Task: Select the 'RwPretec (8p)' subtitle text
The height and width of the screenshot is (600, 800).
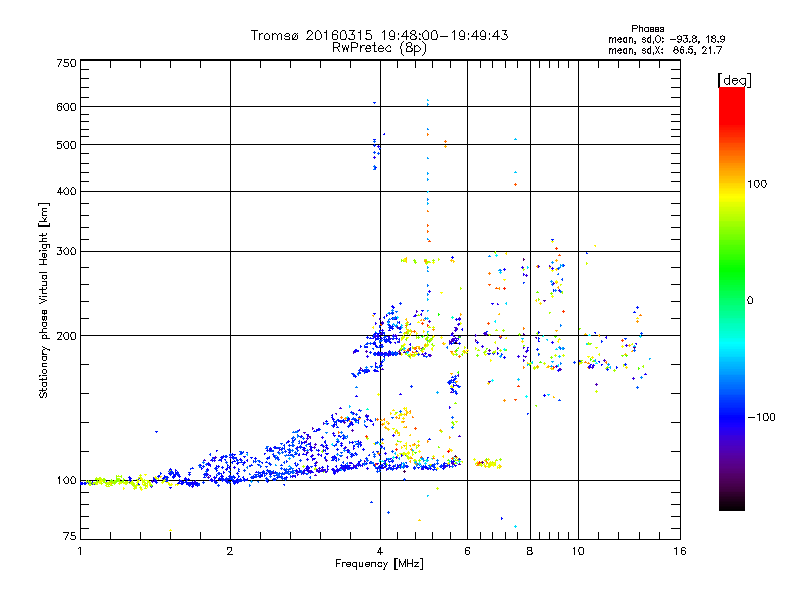Action: click(x=379, y=48)
